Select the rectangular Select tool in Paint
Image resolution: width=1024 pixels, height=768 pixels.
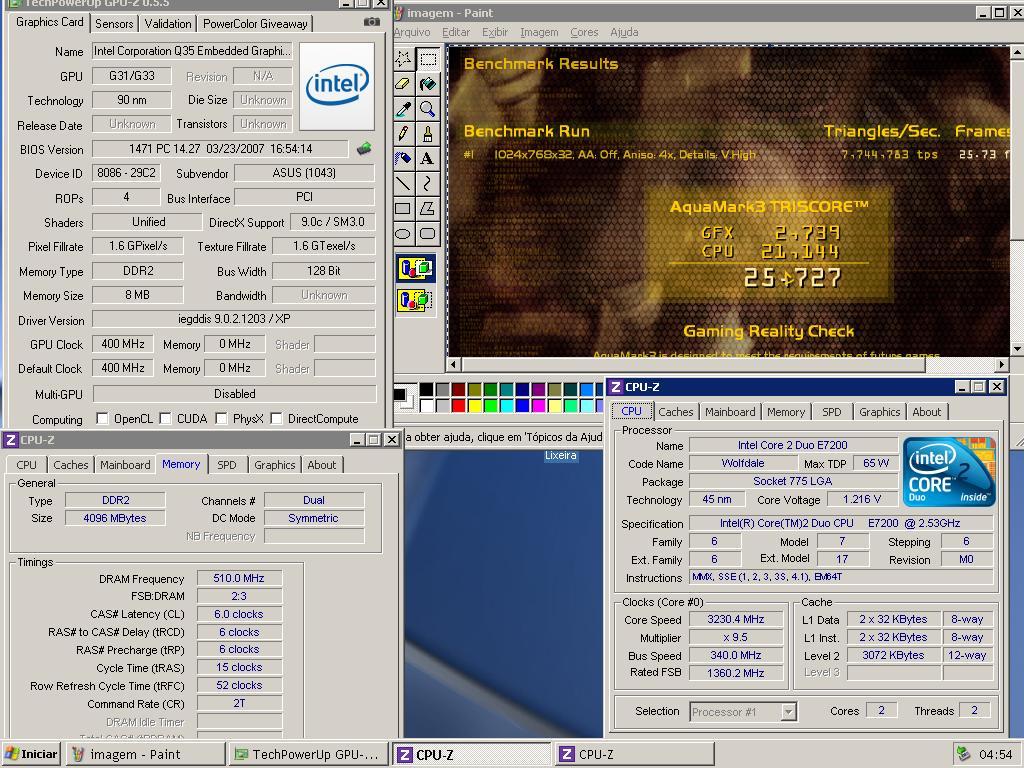point(428,59)
